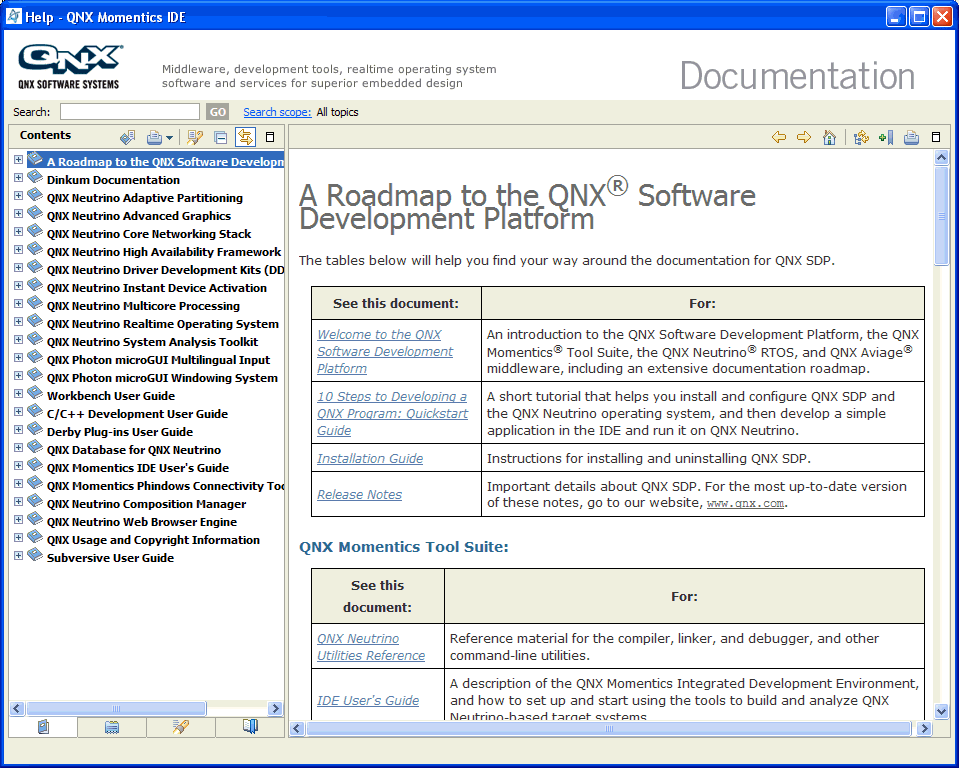Image resolution: width=959 pixels, height=768 pixels.
Task: Expand the Dinkum Documentation tree node
Action: click(18, 178)
